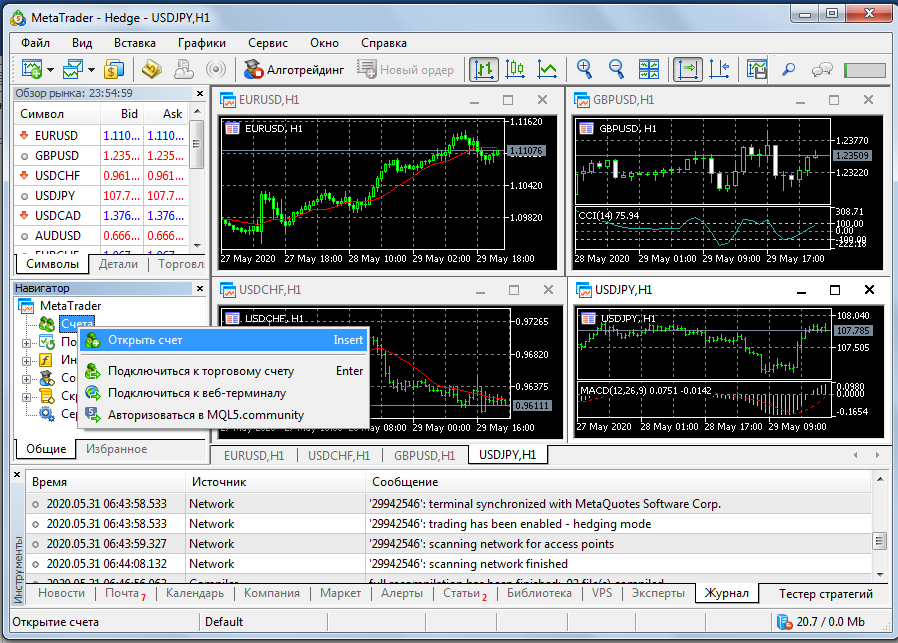Toggle chart auto scroll button

tap(687, 69)
